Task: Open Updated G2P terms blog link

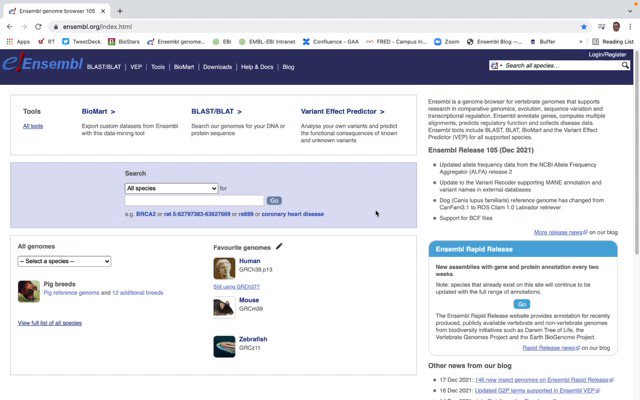Action: (537, 390)
